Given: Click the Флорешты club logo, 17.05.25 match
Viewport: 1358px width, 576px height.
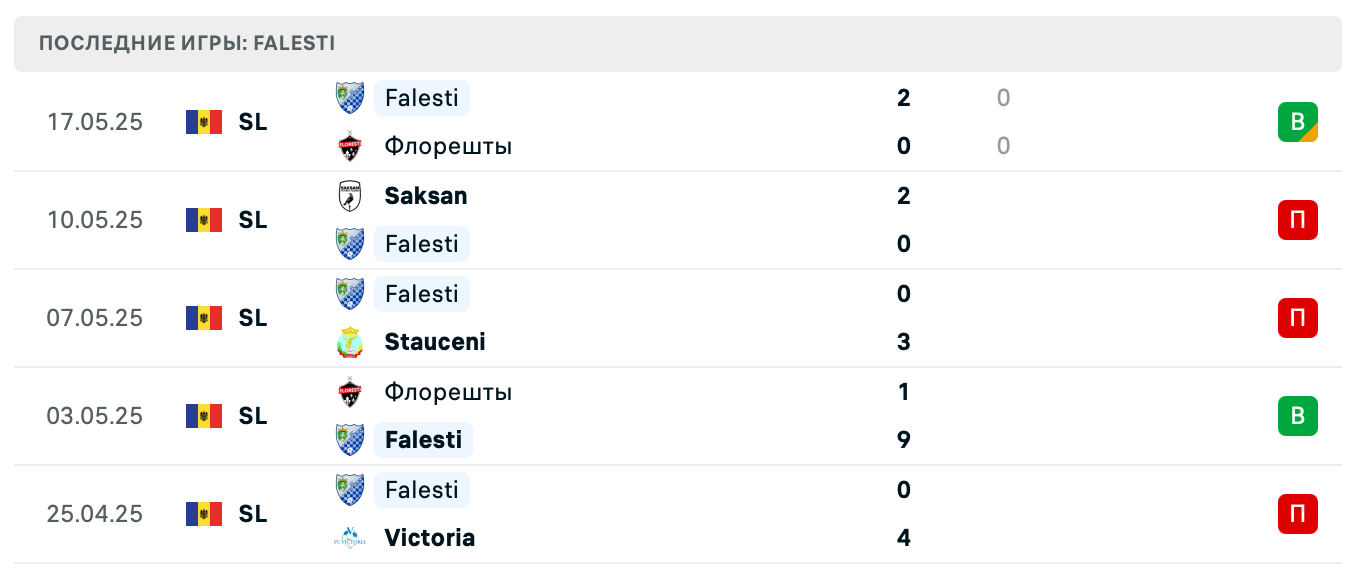Looking at the screenshot, I should (x=350, y=146).
